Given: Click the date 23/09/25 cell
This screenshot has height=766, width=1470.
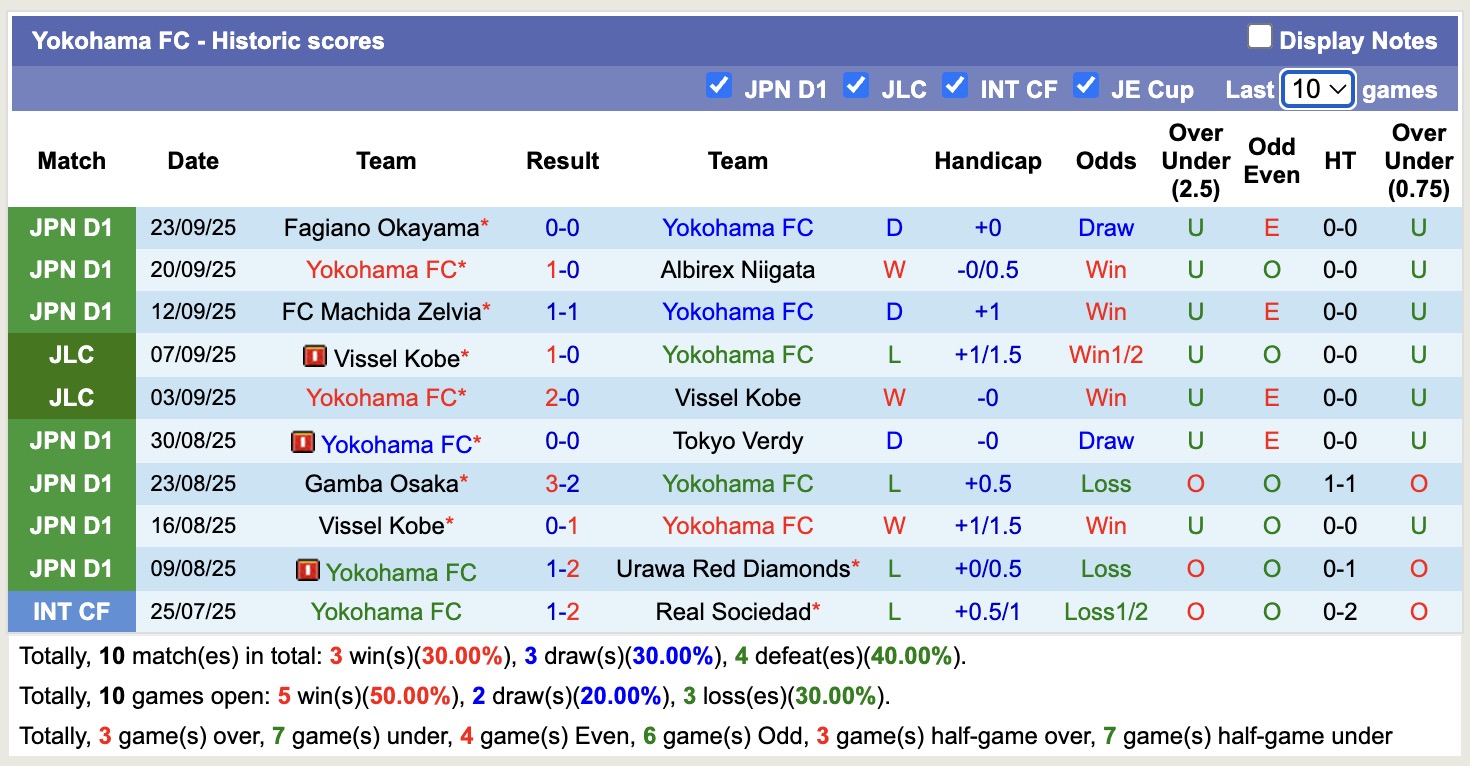Looking at the screenshot, I should 192,227.
